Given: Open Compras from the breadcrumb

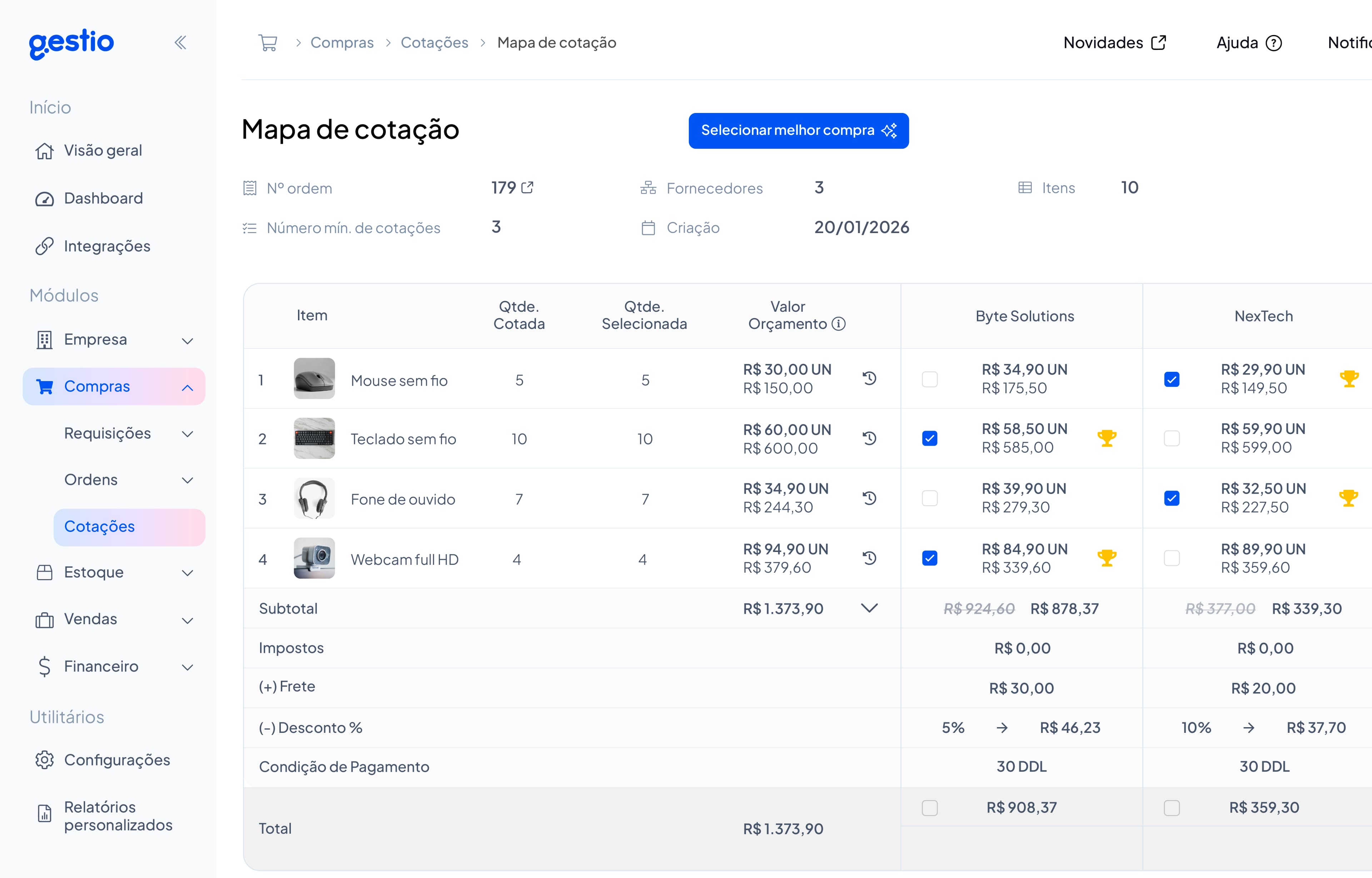Looking at the screenshot, I should coord(342,42).
